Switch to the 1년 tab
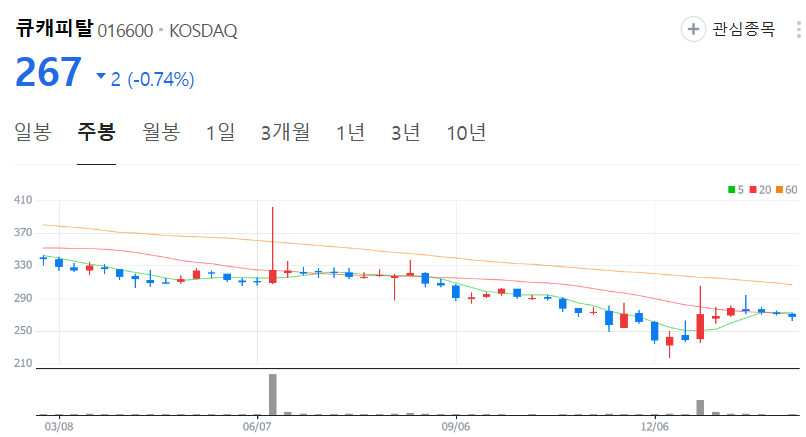 click(350, 132)
